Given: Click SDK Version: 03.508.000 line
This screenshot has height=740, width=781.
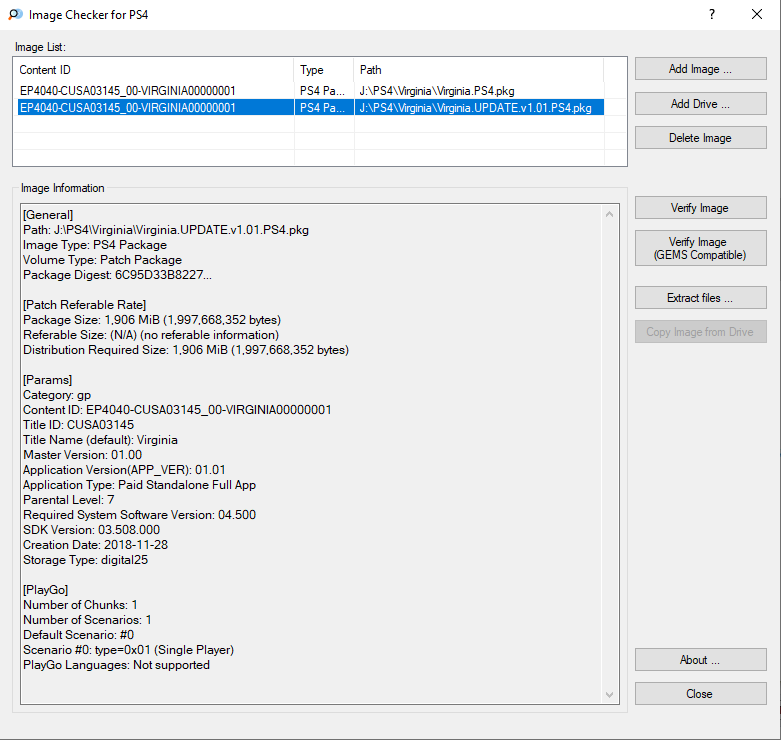Looking at the screenshot, I should [x=91, y=530].
